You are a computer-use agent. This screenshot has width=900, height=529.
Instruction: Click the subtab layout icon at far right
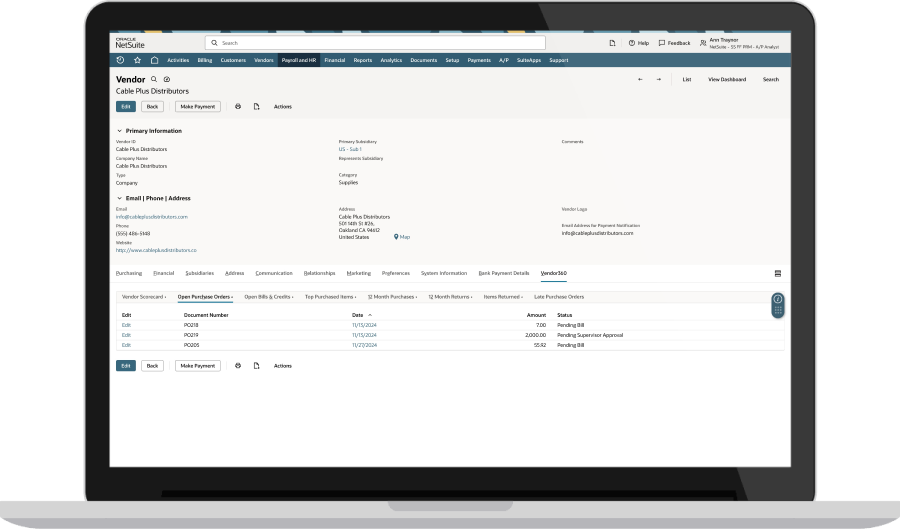778,273
